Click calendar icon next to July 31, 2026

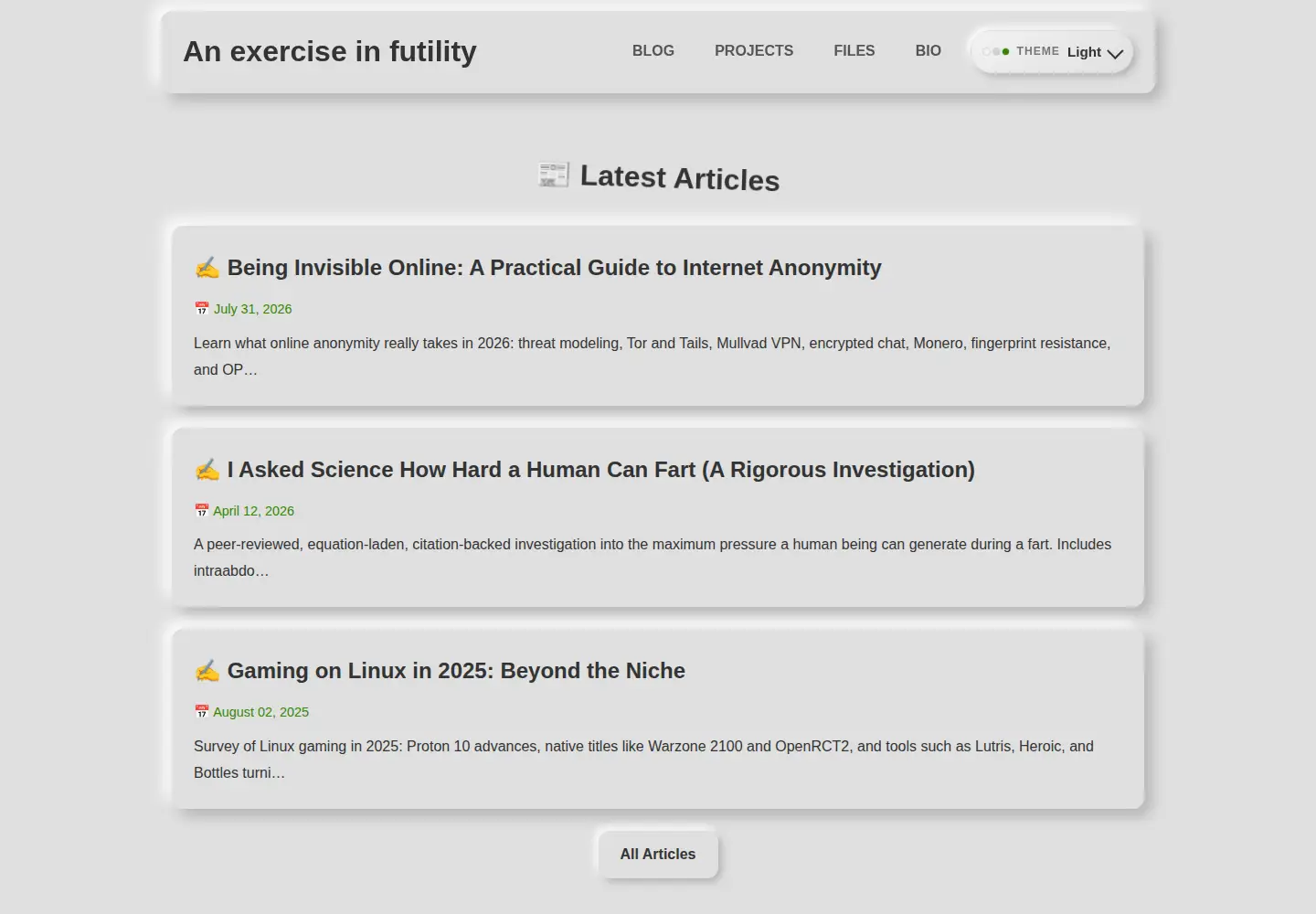202,309
